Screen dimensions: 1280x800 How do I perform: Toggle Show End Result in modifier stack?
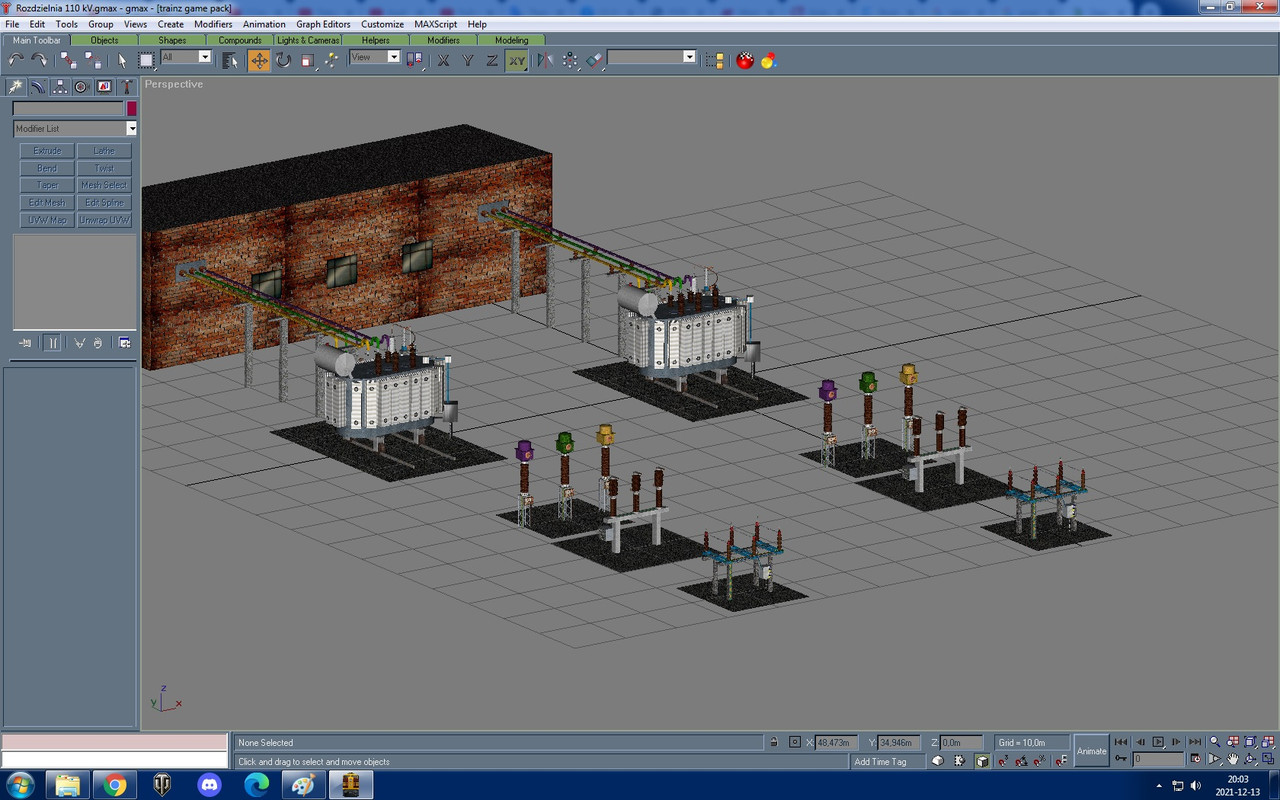click(53, 343)
